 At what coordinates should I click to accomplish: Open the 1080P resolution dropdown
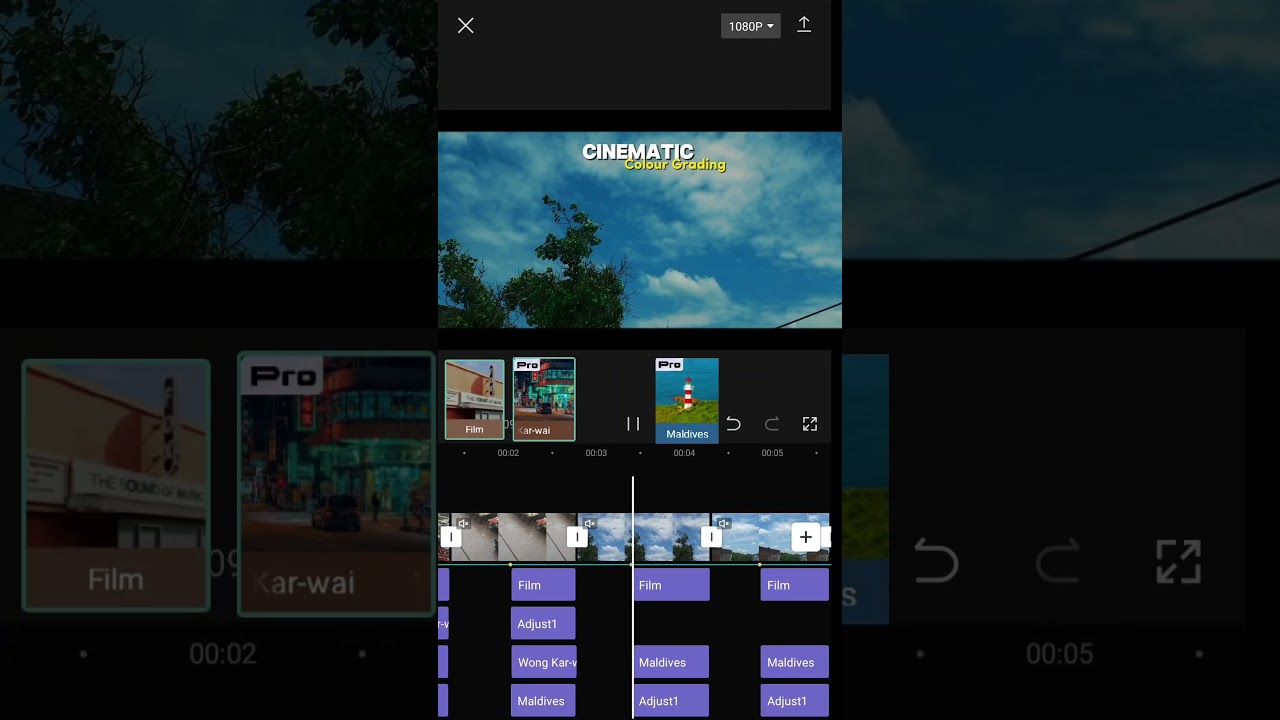click(x=750, y=26)
